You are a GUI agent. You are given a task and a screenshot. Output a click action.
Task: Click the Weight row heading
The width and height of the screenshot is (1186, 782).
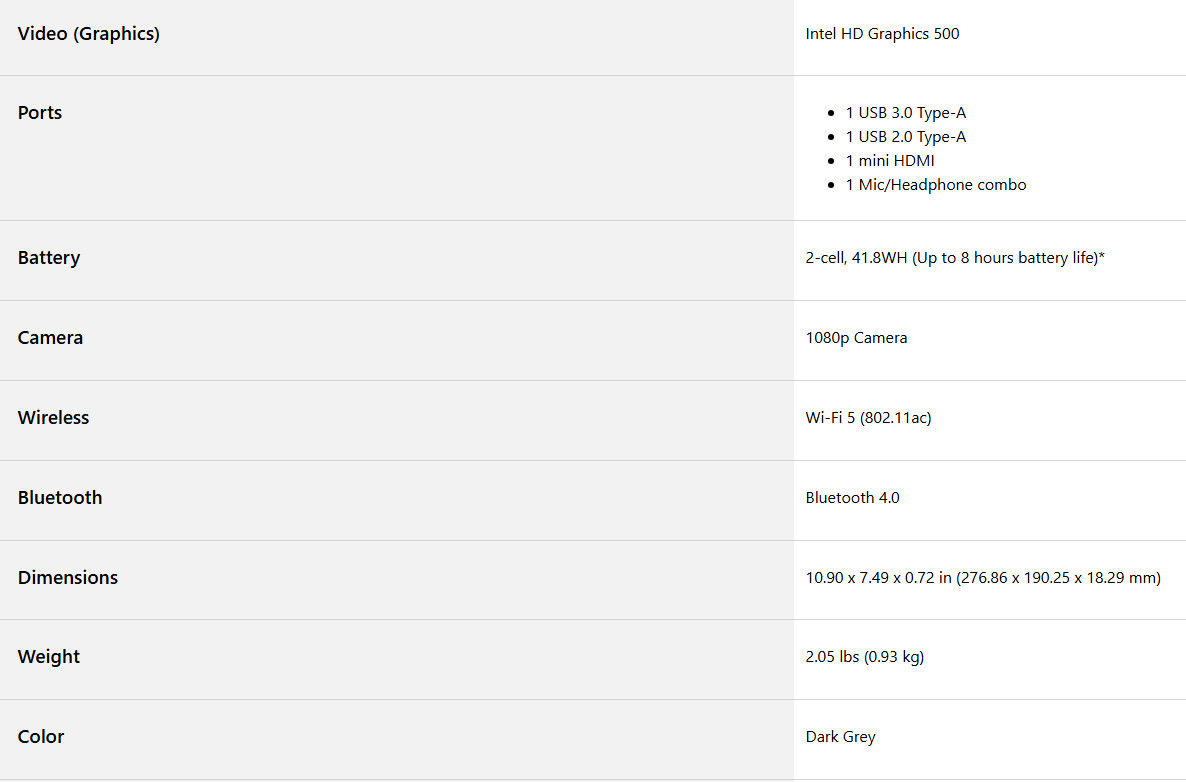[49, 657]
